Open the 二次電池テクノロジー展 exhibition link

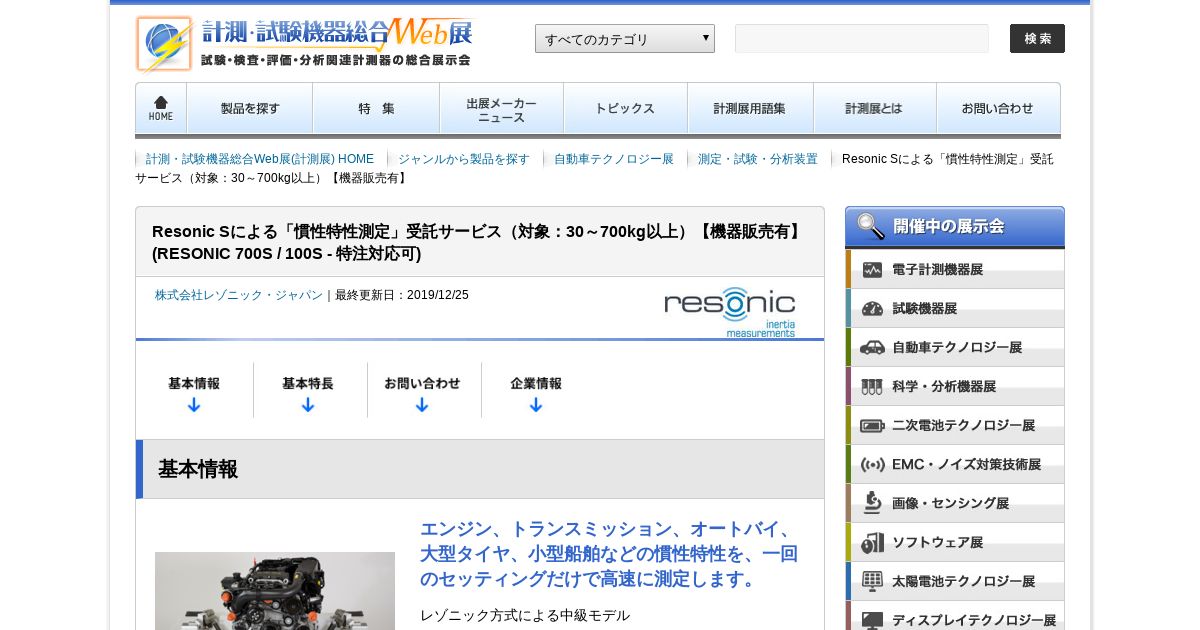pyautogui.click(x=955, y=426)
